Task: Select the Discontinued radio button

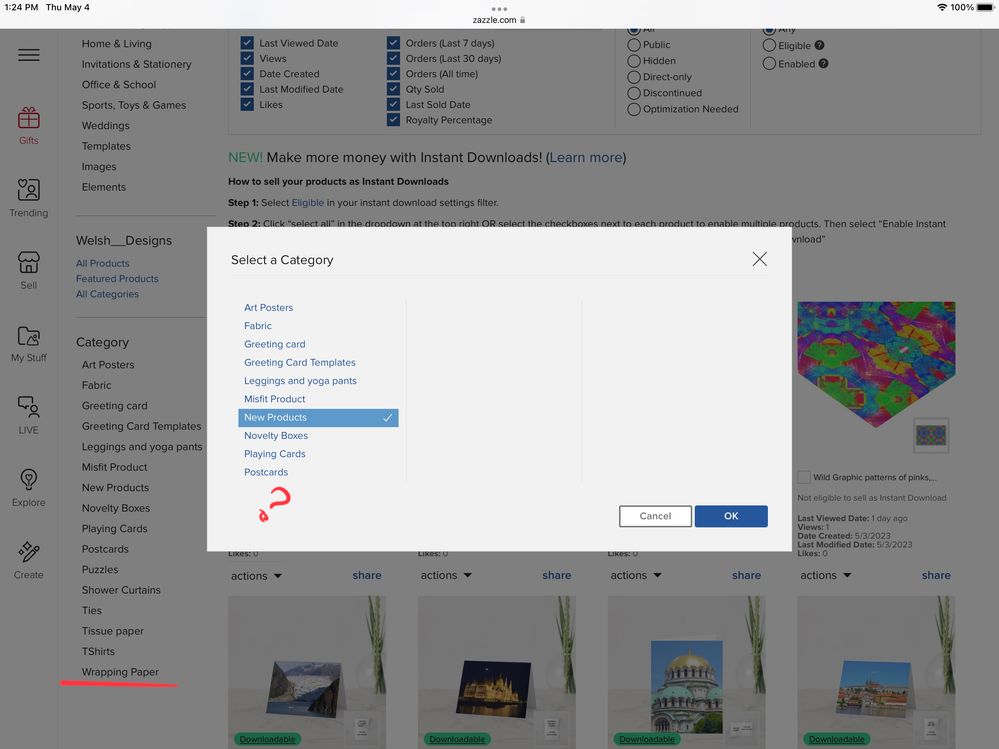Action: 634,93
